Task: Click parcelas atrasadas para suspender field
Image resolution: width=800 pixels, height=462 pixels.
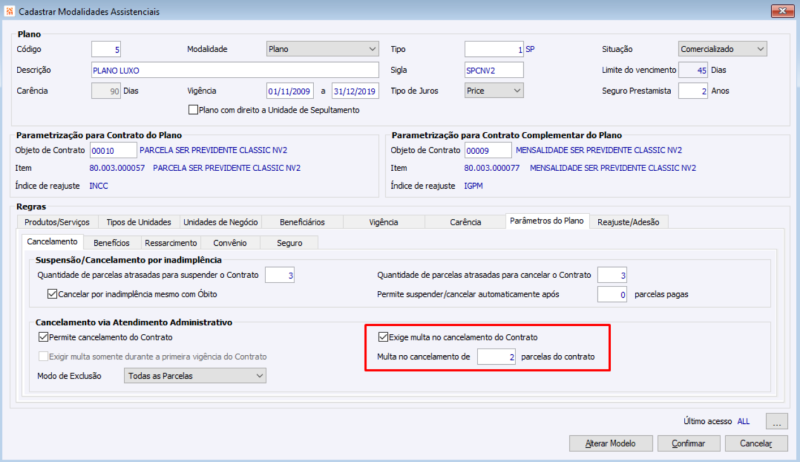Action: tap(280, 275)
